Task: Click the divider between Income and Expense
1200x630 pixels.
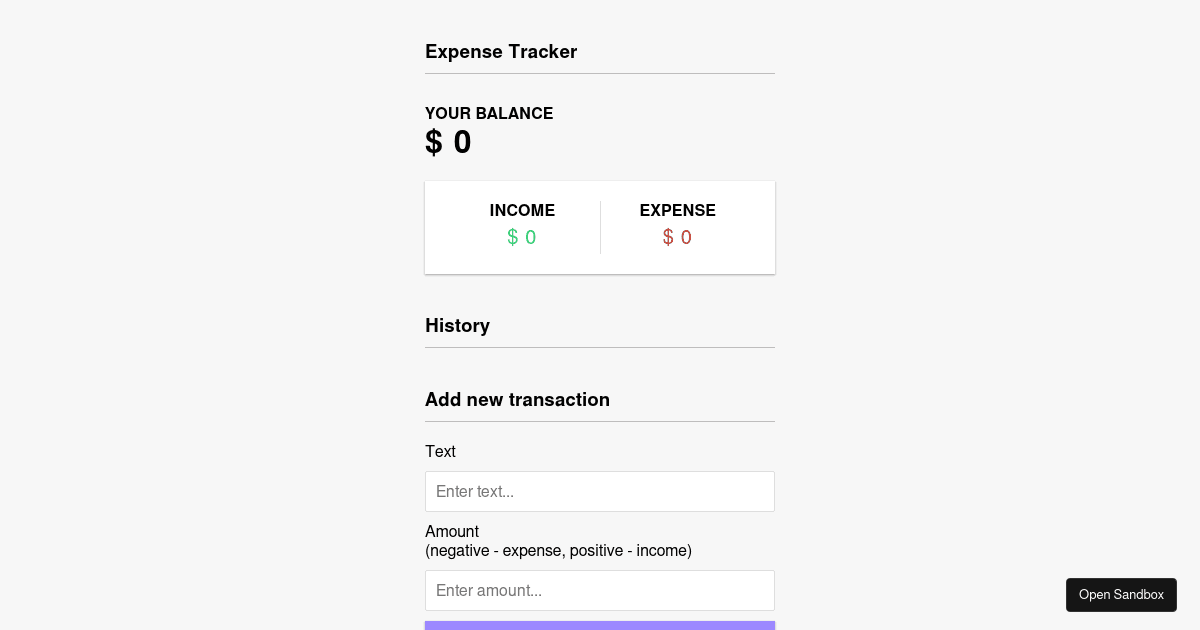Action: coord(600,228)
